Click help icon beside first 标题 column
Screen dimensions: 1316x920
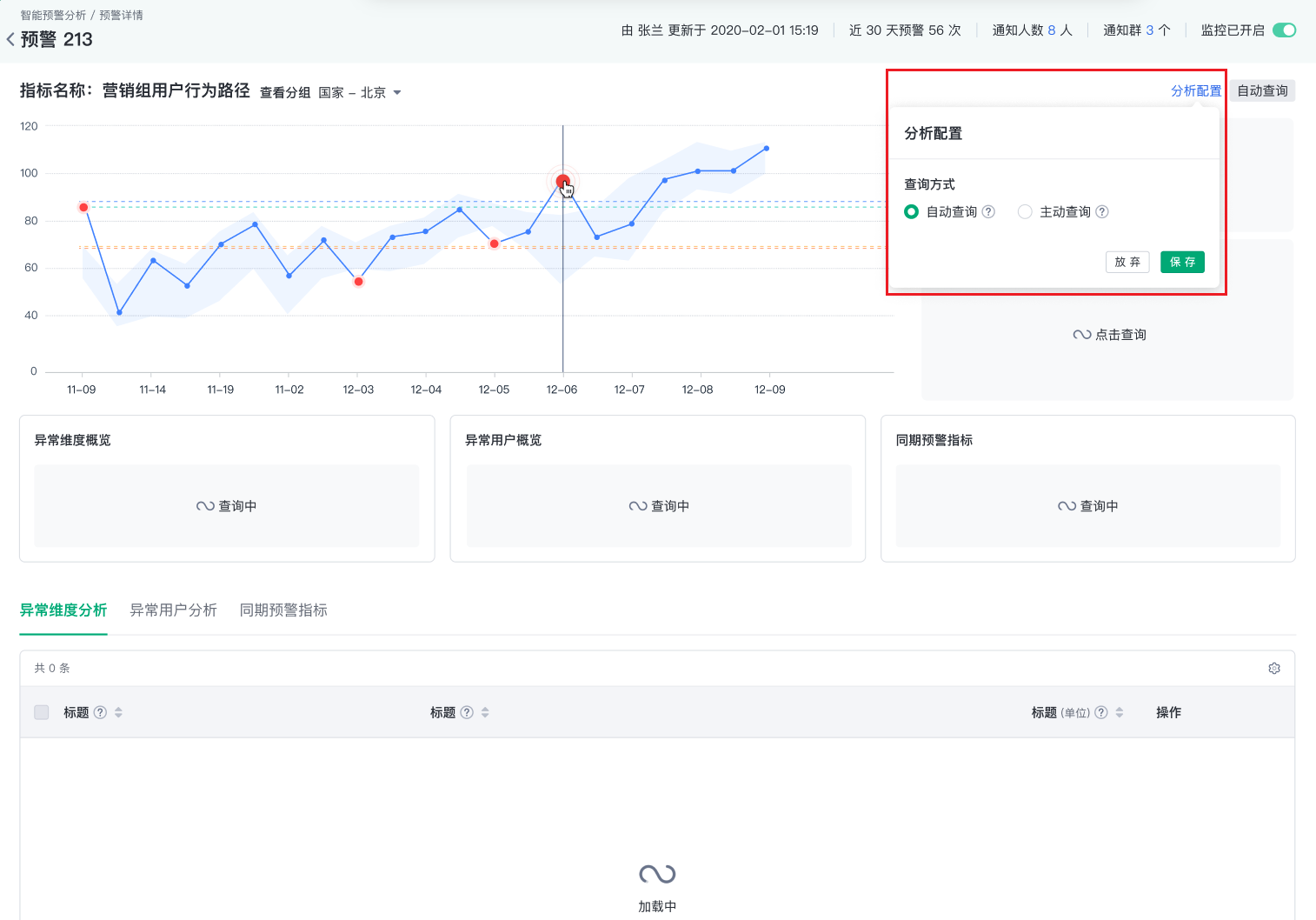click(x=101, y=712)
